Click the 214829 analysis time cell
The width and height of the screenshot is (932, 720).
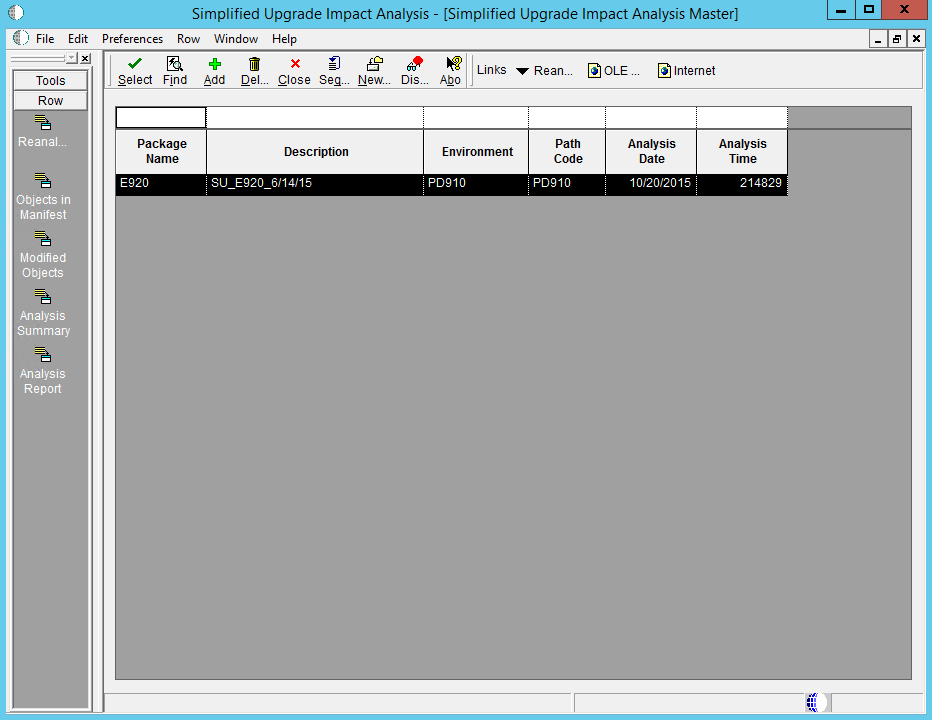pos(742,184)
